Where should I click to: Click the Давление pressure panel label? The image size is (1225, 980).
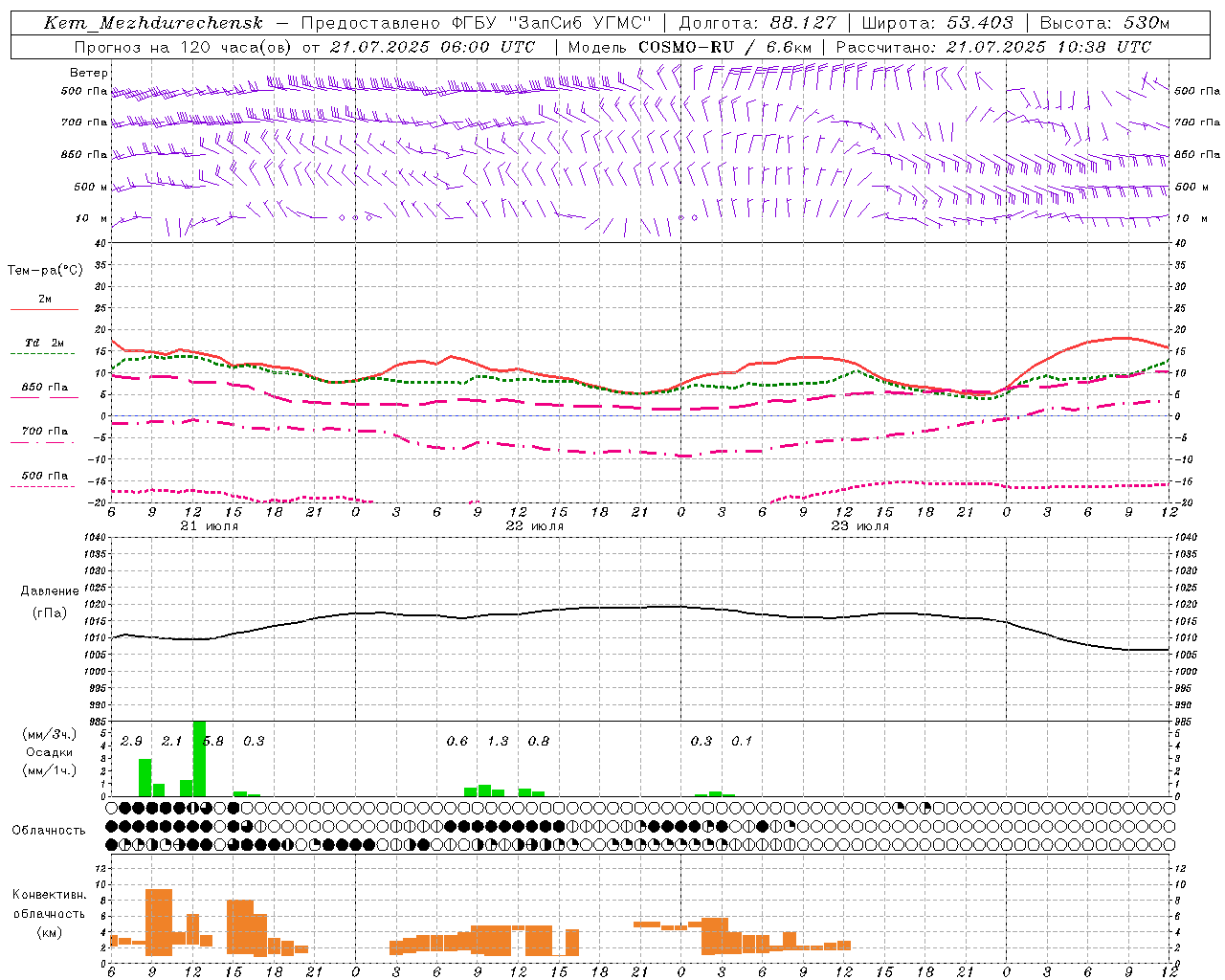pos(50,591)
